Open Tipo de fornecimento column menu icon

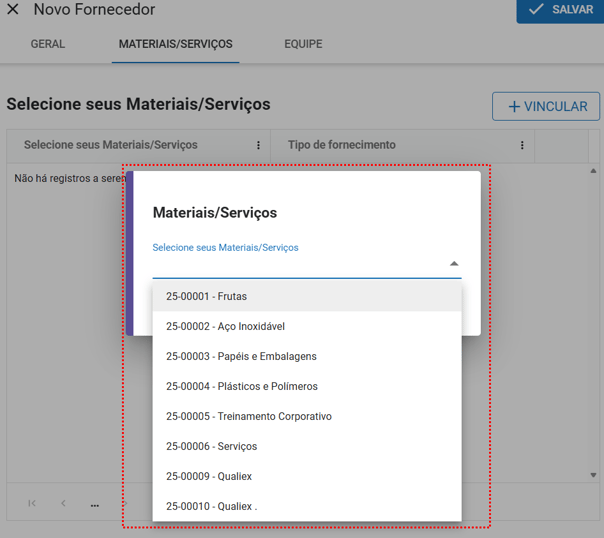pos(522,146)
